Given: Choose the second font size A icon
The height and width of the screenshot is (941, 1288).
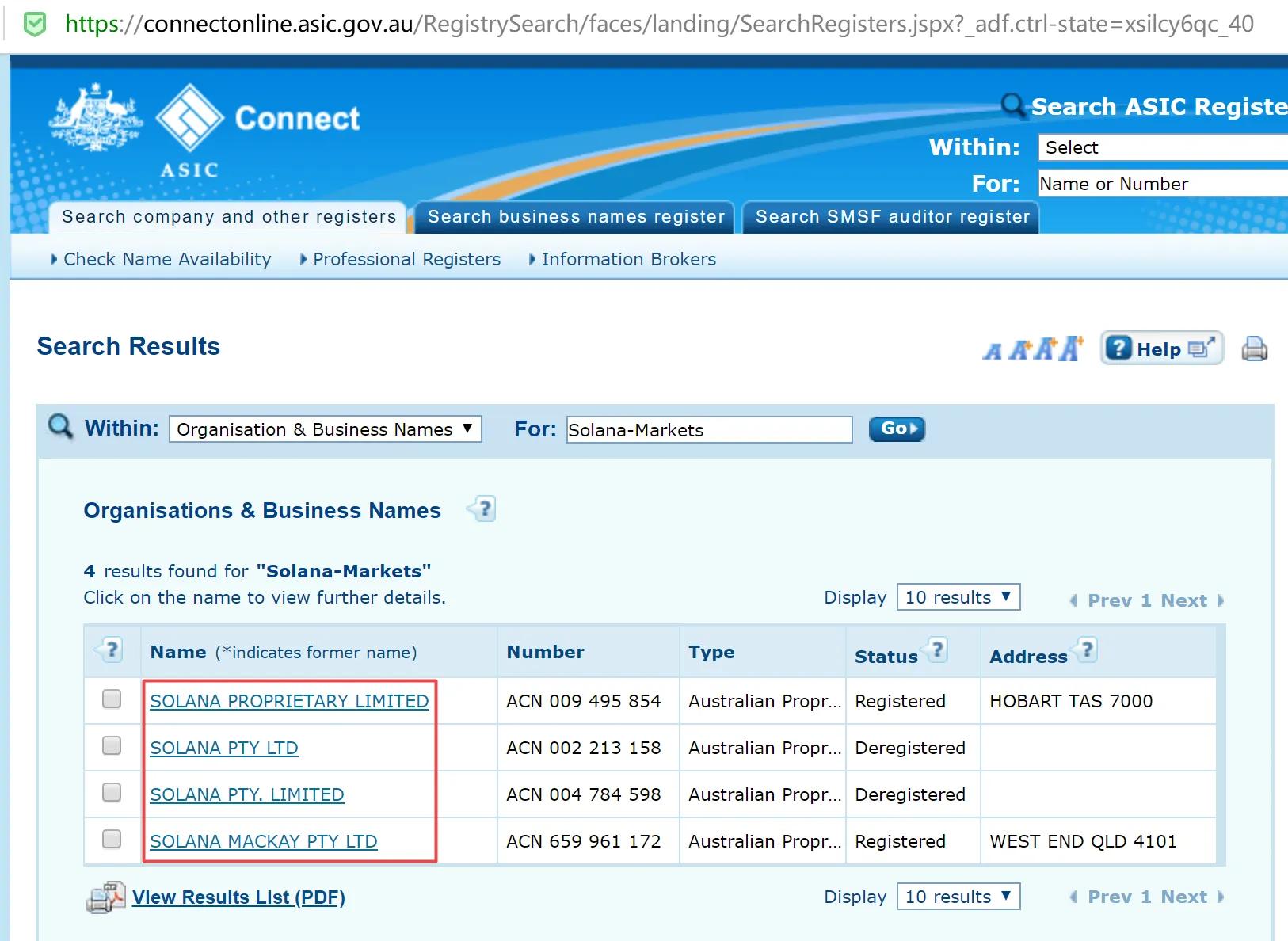Looking at the screenshot, I should coord(1021,349).
